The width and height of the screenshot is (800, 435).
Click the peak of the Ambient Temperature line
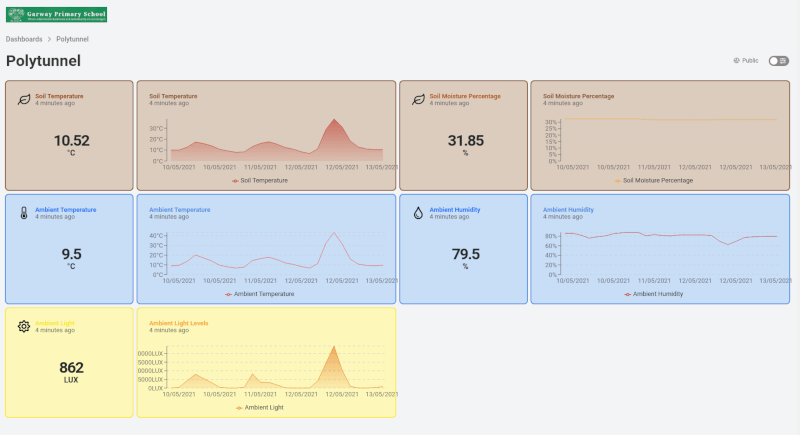pos(334,233)
